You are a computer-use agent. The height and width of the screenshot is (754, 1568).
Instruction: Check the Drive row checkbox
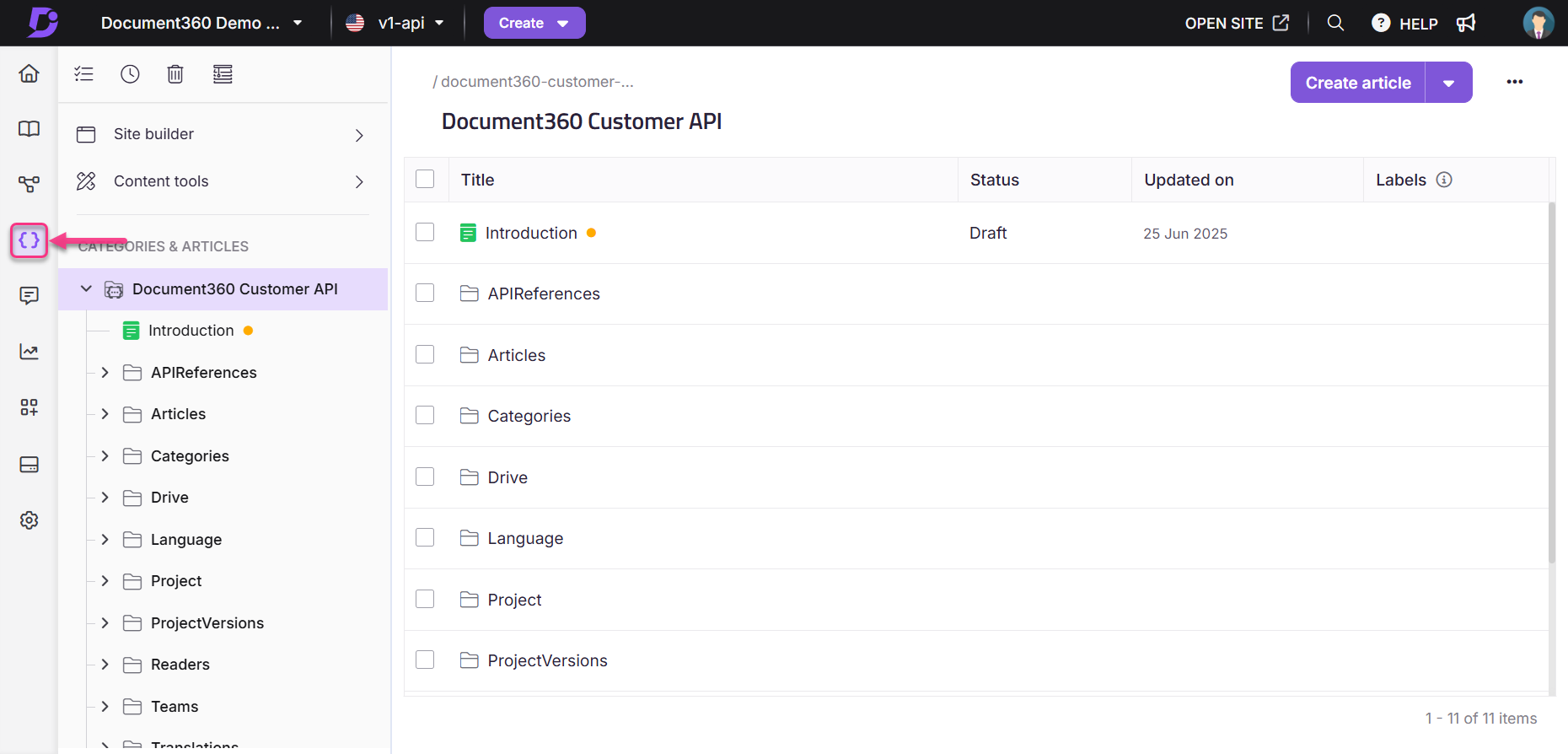[425, 477]
